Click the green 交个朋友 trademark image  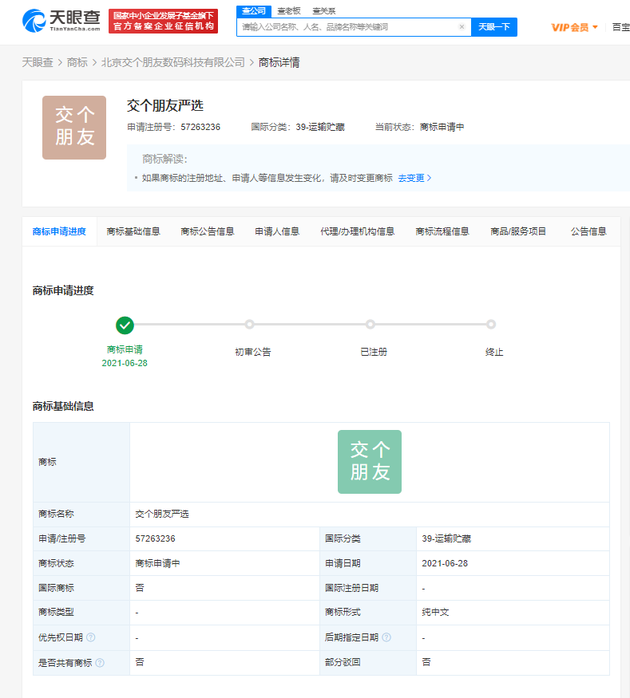[369, 462]
